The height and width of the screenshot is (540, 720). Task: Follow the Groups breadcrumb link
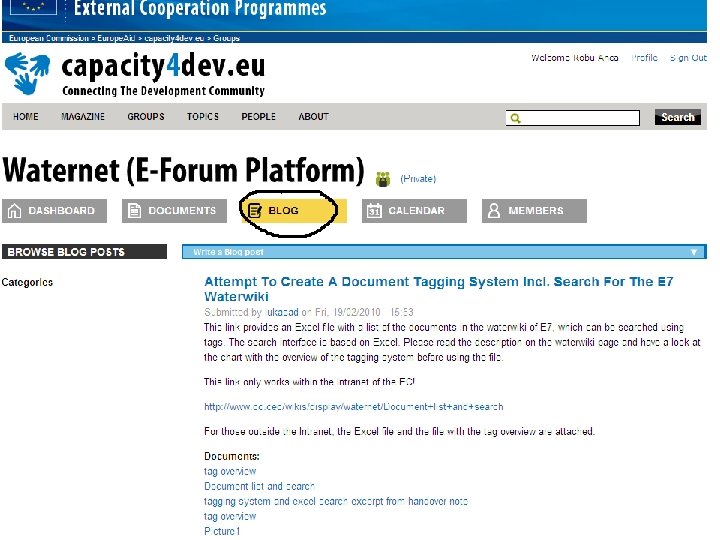(226, 38)
